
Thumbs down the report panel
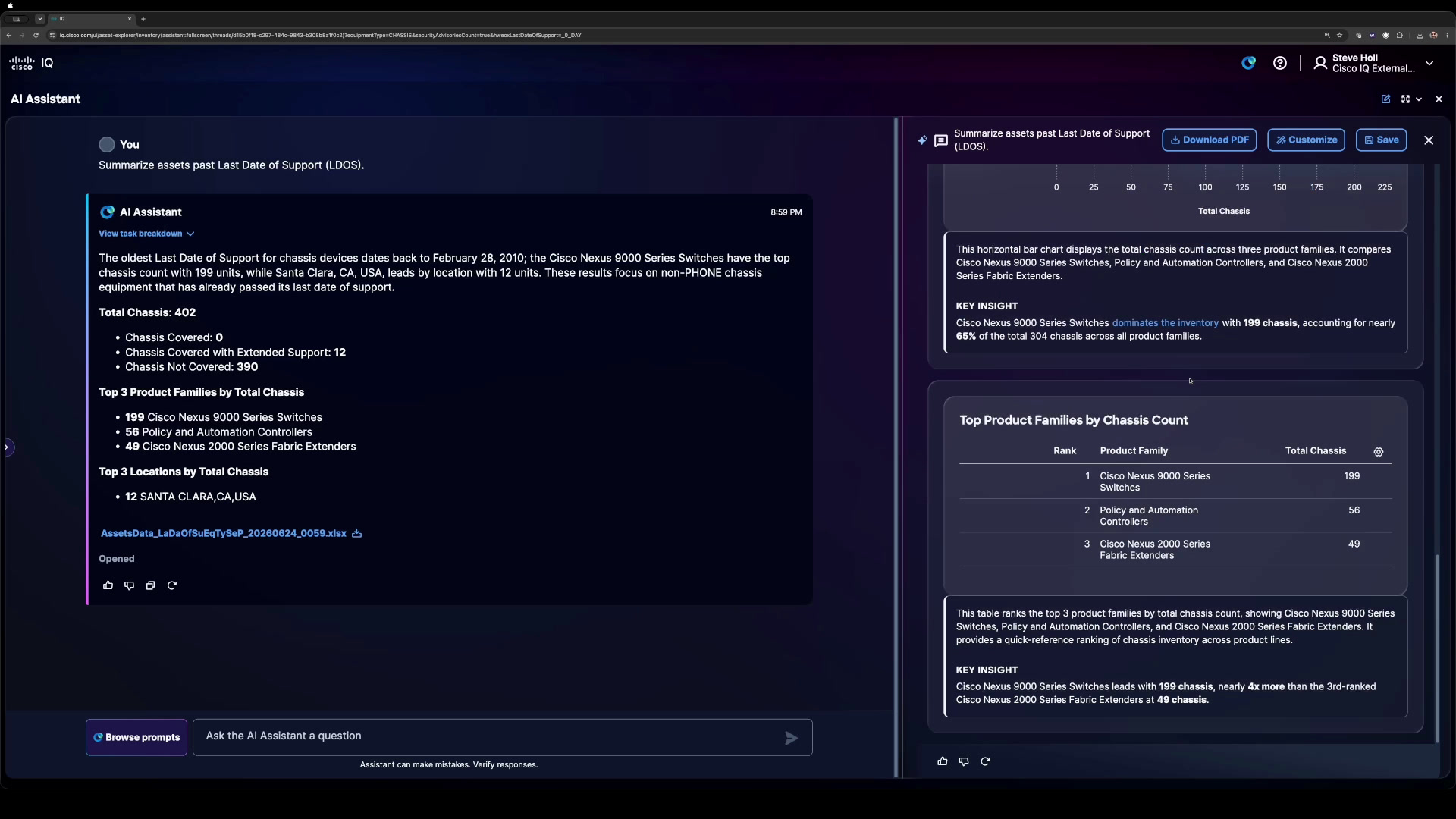tap(964, 761)
